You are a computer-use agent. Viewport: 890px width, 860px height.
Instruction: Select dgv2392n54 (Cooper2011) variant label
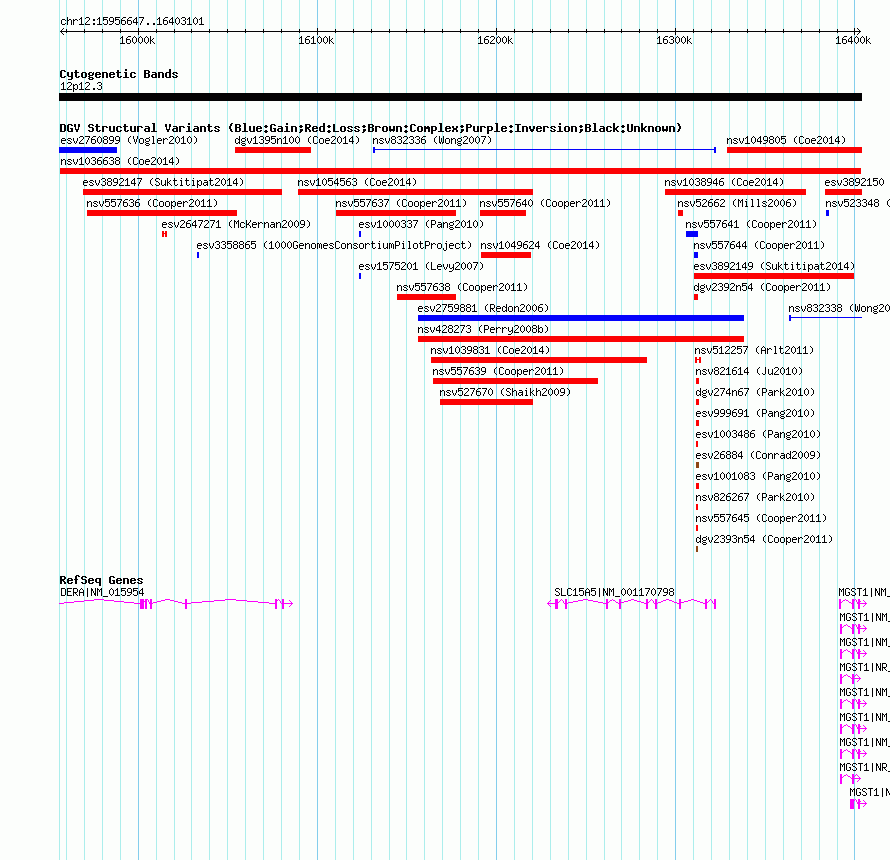click(x=762, y=287)
